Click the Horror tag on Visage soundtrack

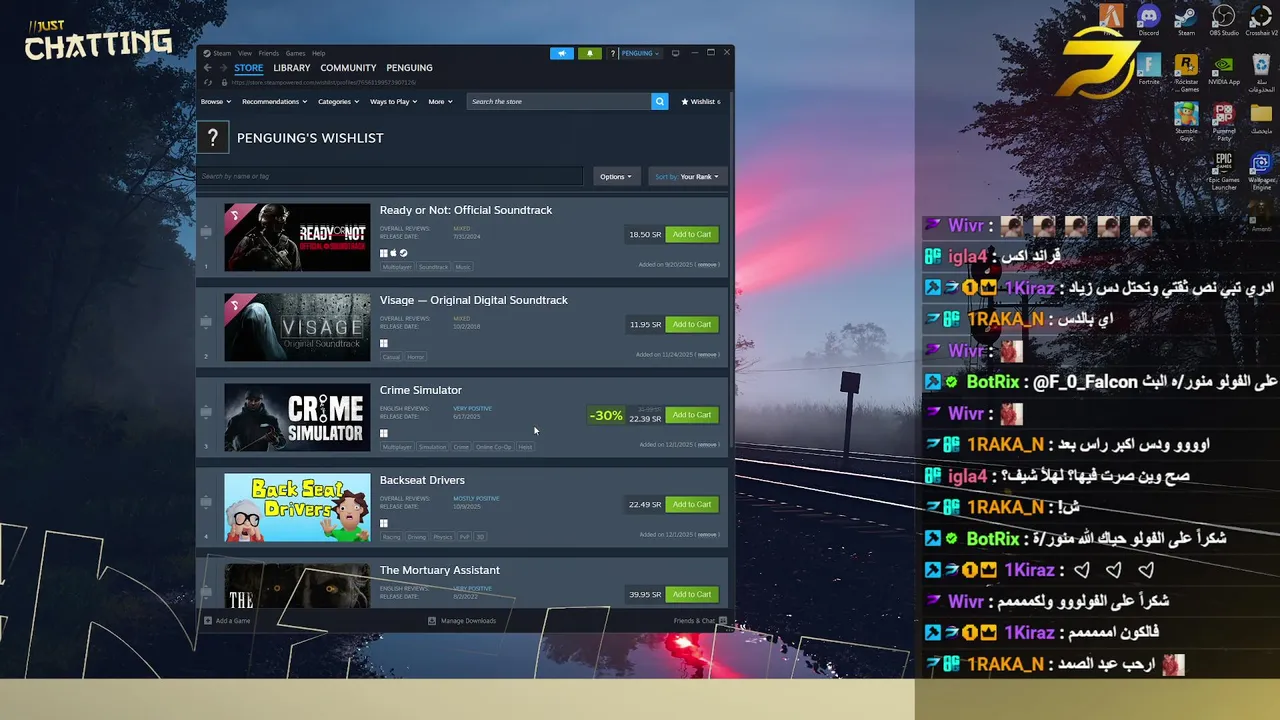[416, 357]
